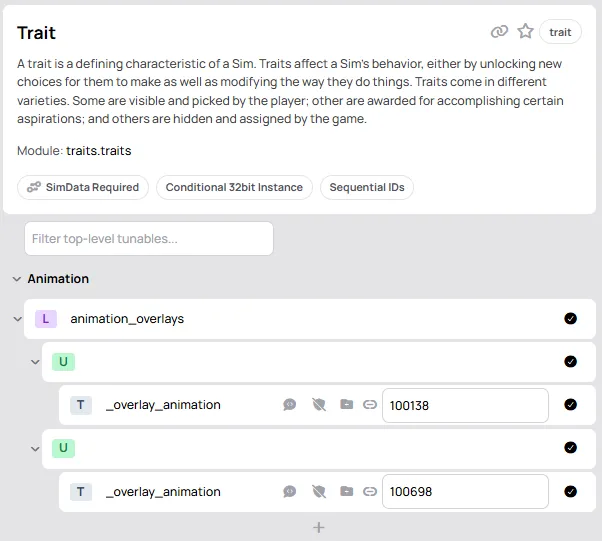The height and width of the screenshot is (541, 602).
Task: Click the SimData Required badge
Action: tap(83, 187)
